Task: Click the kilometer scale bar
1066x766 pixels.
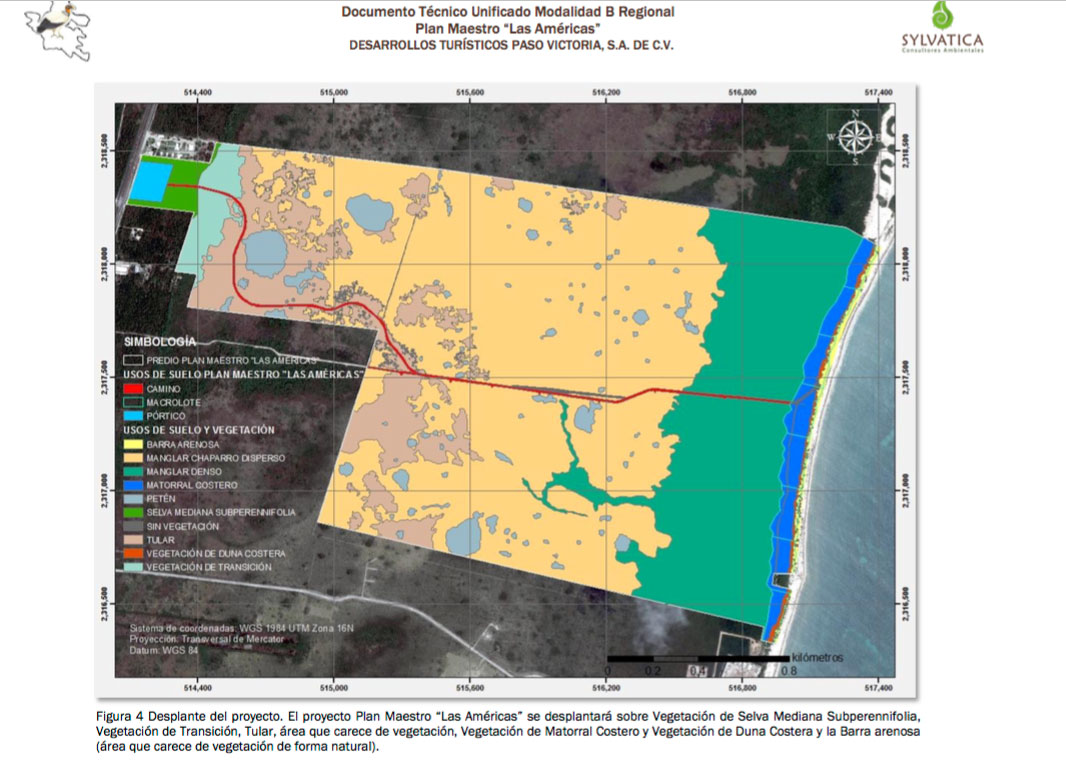Action: point(696,659)
